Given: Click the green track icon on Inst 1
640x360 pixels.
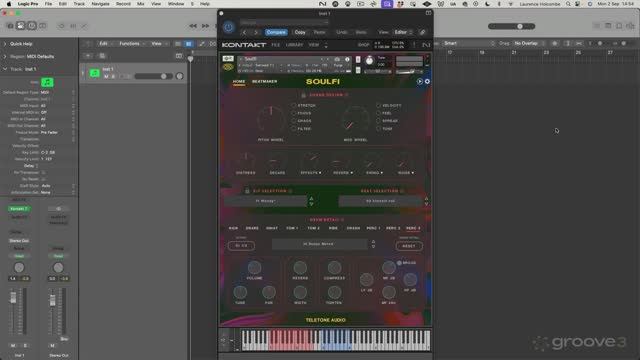Looking at the screenshot, I should pos(94,73).
